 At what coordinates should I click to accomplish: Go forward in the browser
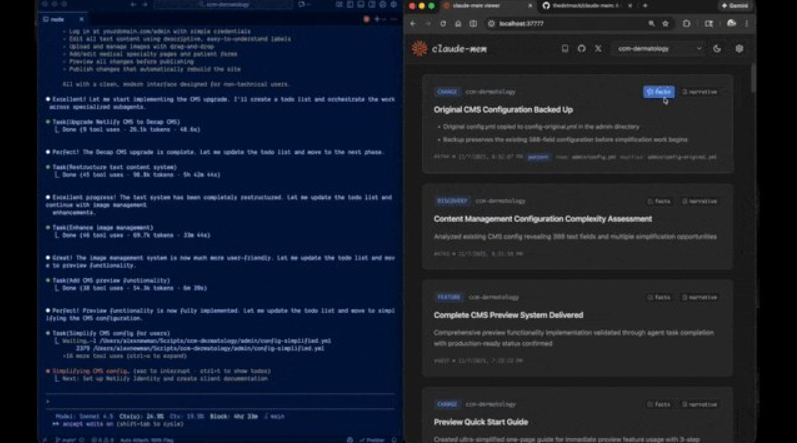pyautogui.click(x=427, y=24)
